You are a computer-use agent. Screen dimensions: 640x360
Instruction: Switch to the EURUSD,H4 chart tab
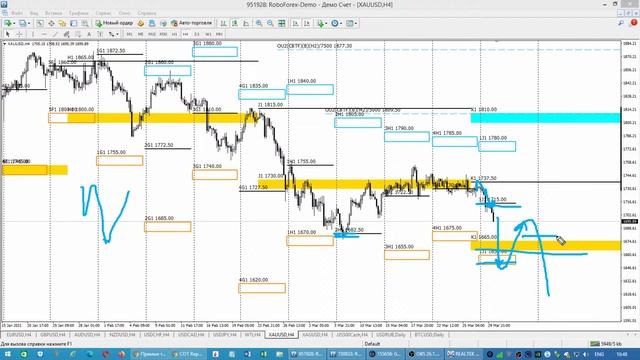(x=19, y=335)
